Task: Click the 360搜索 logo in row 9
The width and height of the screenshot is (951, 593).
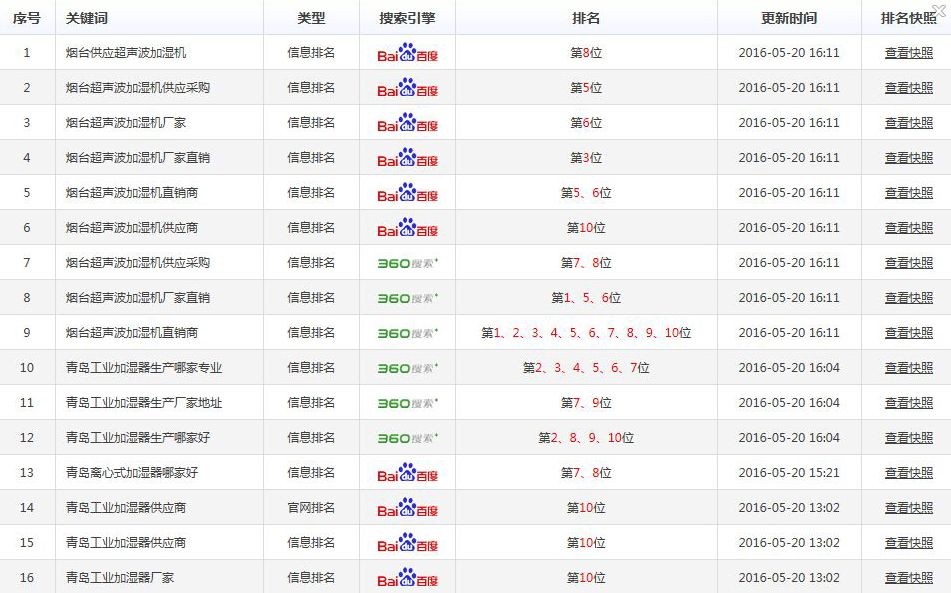Action: 407,333
